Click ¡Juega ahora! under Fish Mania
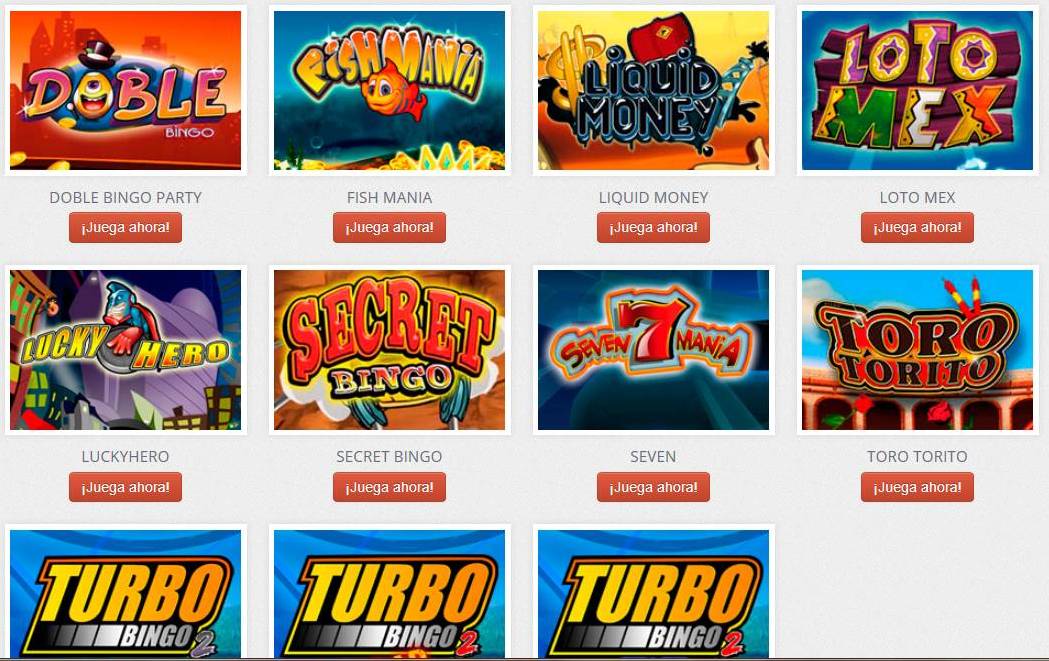Viewport: 1049px width, 661px height. tap(389, 227)
